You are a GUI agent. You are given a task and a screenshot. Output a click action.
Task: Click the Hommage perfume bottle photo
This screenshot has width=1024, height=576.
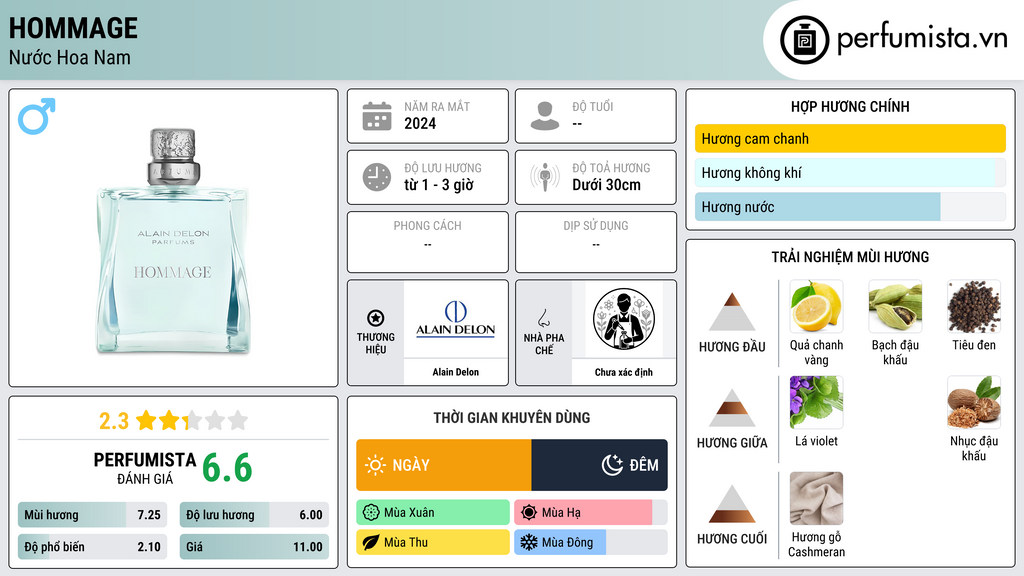(x=173, y=242)
